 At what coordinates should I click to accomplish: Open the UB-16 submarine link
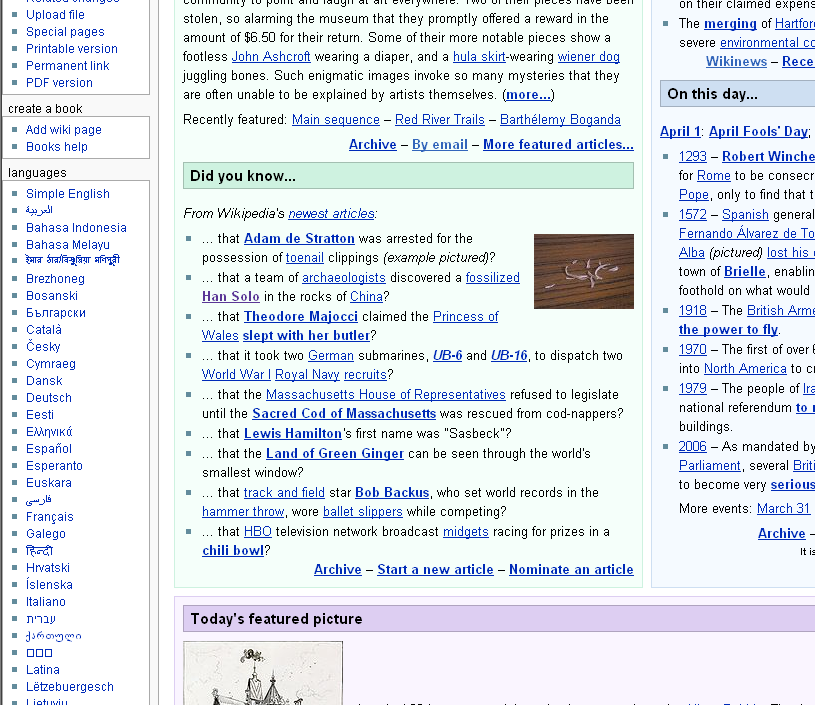tap(509, 356)
